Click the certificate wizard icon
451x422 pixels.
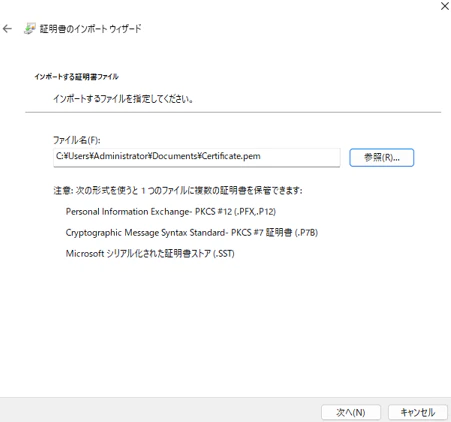pos(30,29)
